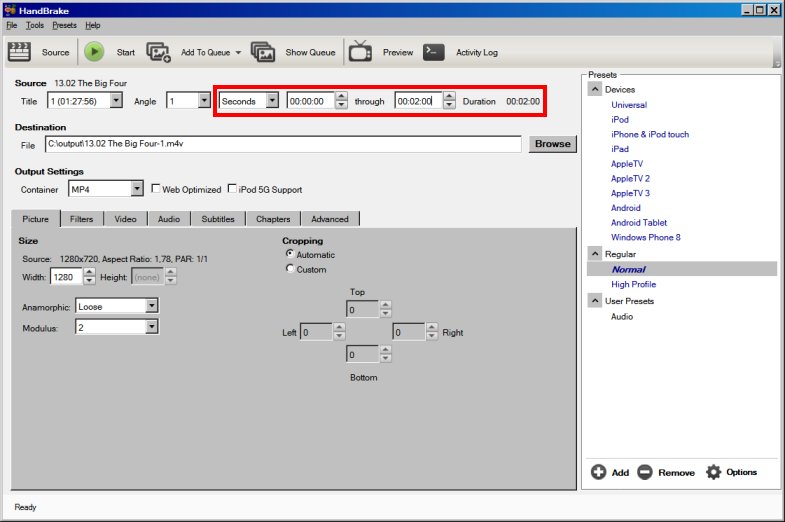Click the Activity Log label
This screenshot has width=785, height=522.
pos(477,53)
